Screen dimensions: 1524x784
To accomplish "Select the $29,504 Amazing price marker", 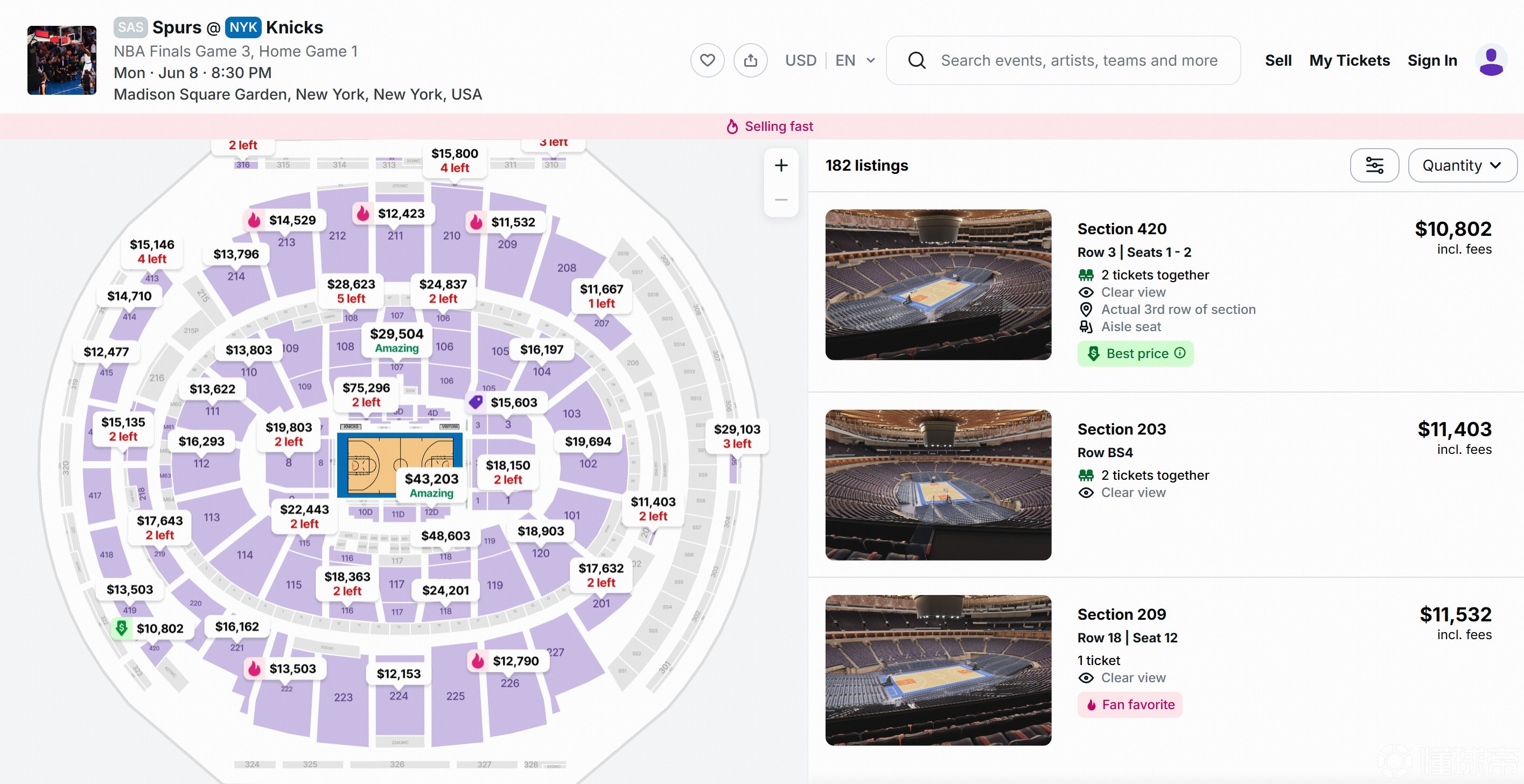I will 396,340.
